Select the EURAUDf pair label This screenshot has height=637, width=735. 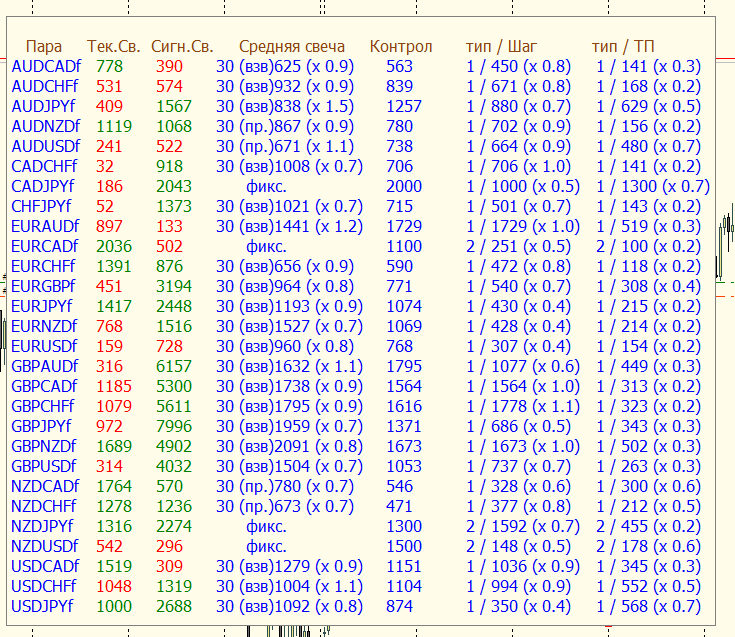pos(45,226)
